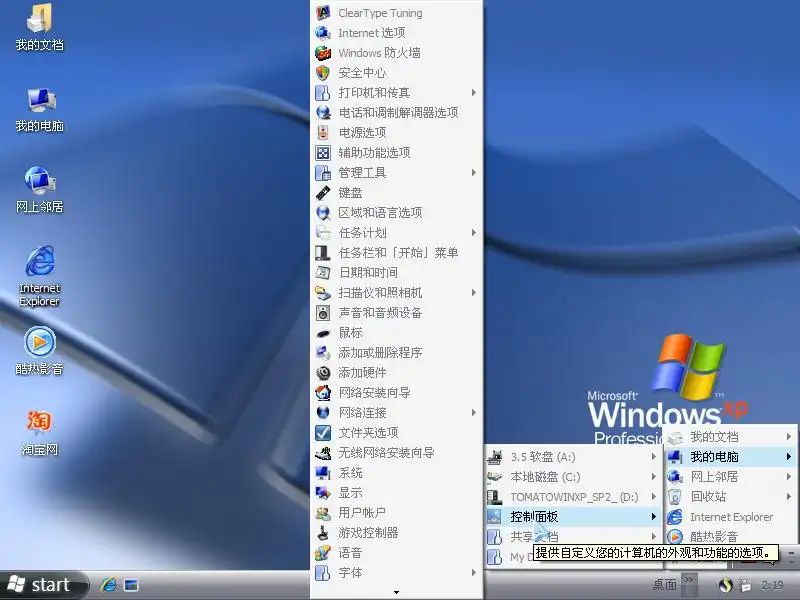Open 共享文档 menu entry
This screenshot has height=600, width=800.
(x=573, y=537)
